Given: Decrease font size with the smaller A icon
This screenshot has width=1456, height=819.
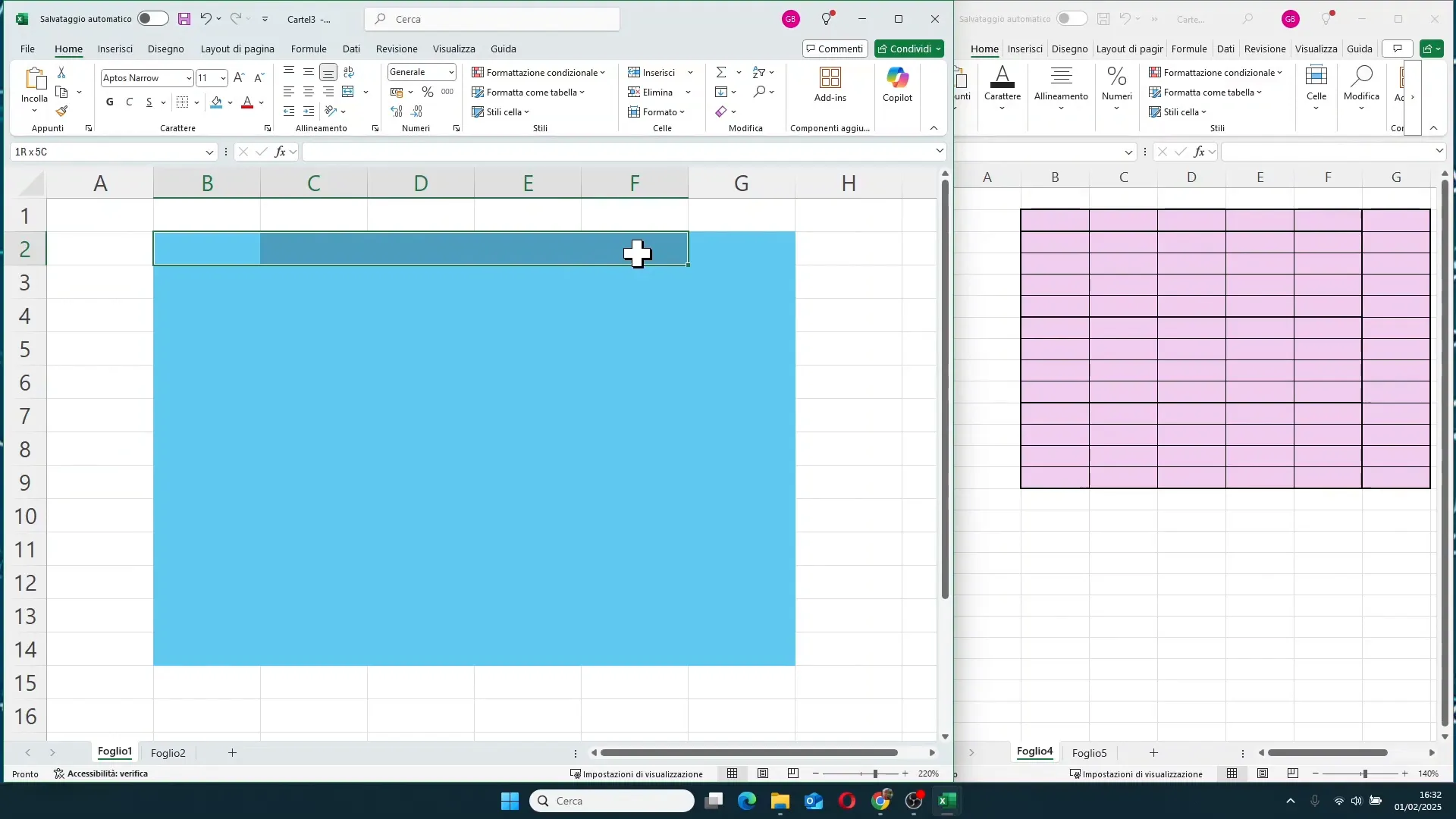Looking at the screenshot, I should (259, 77).
